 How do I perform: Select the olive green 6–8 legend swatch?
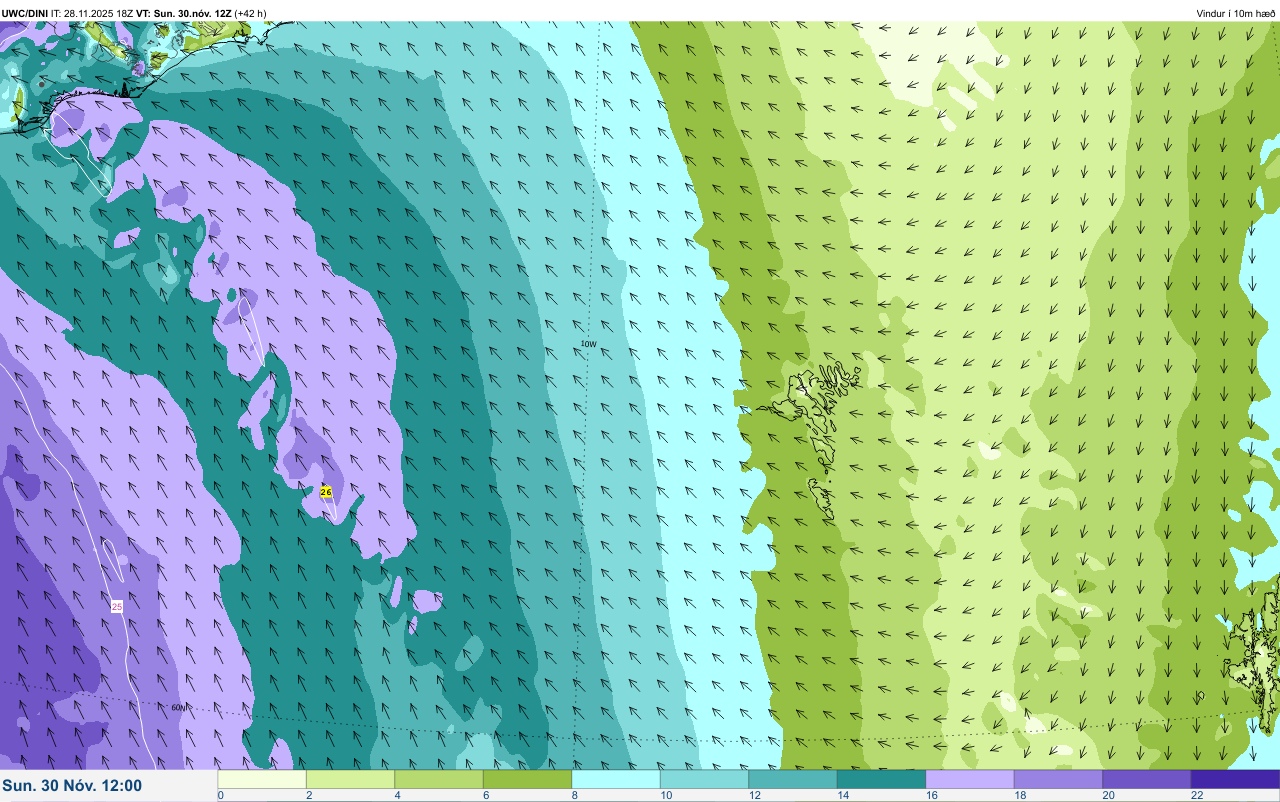click(527, 779)
